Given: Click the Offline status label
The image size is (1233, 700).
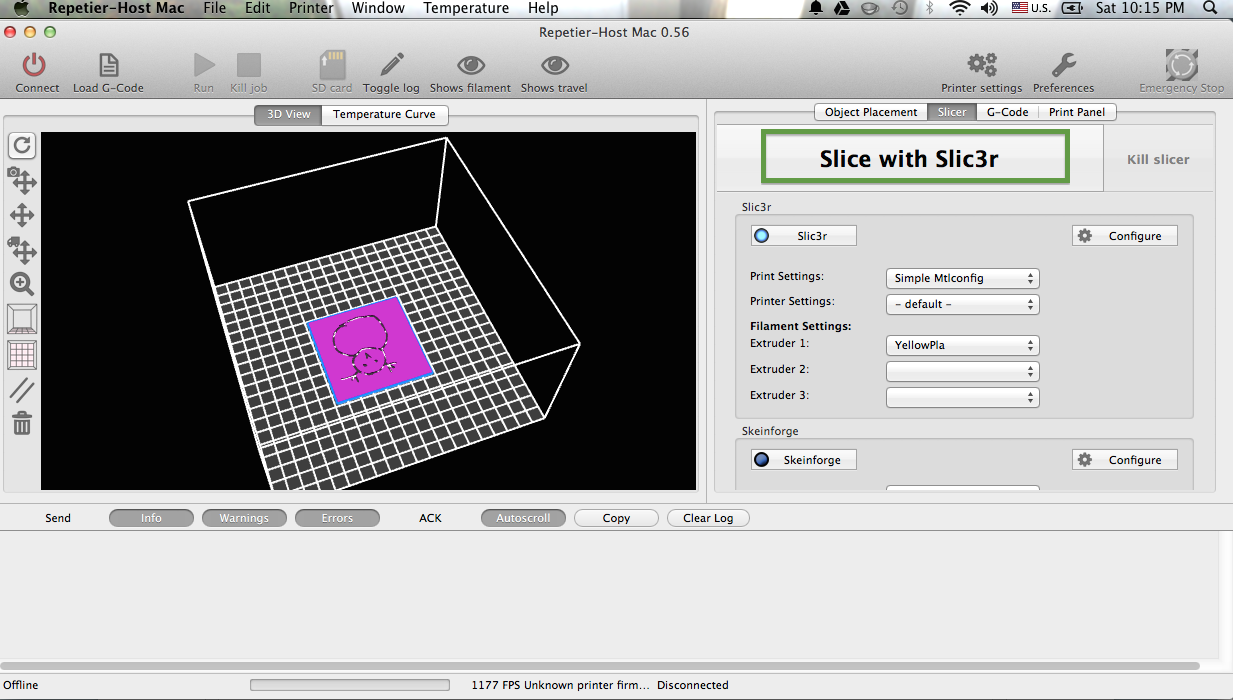Looking at the screenshot, I should (x=20, y=685).
